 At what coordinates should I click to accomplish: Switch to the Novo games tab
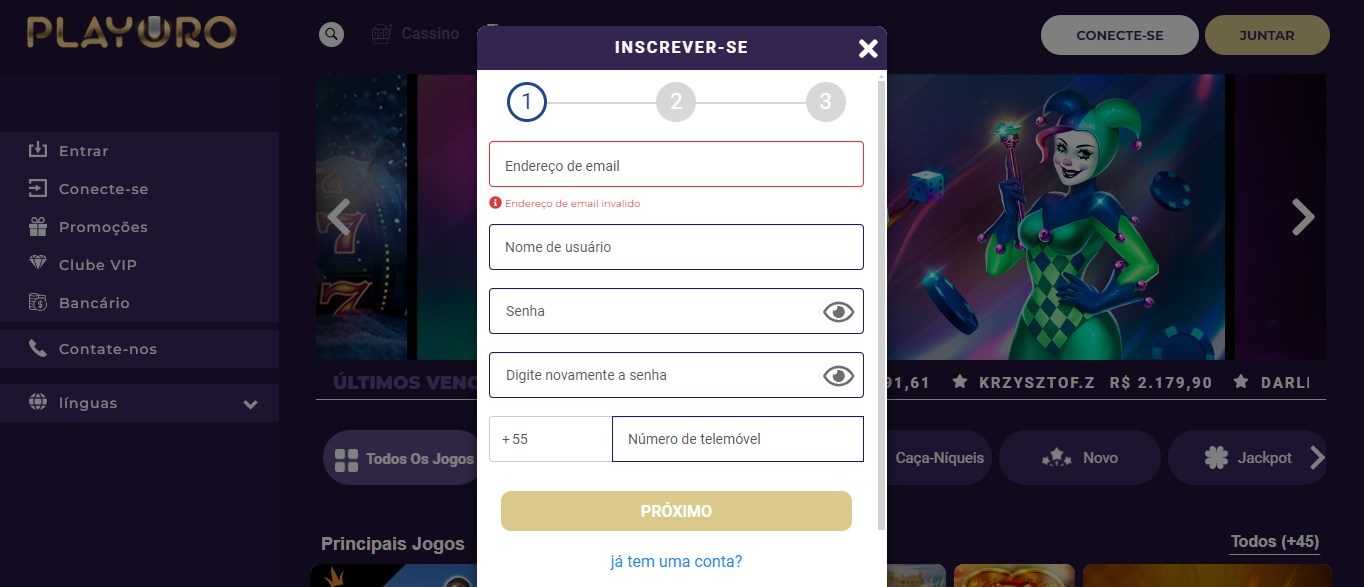[x=1080, y=458]
